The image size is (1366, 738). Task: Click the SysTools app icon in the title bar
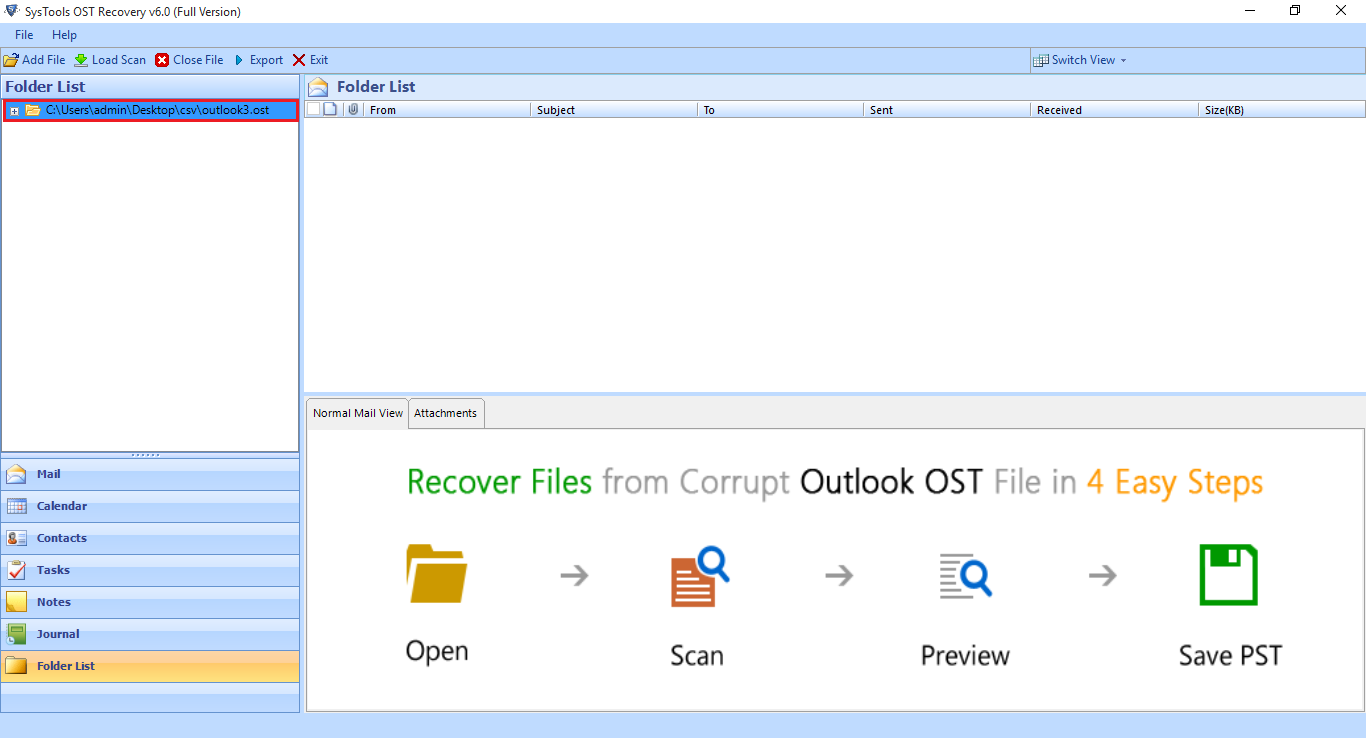coord(12,11)
